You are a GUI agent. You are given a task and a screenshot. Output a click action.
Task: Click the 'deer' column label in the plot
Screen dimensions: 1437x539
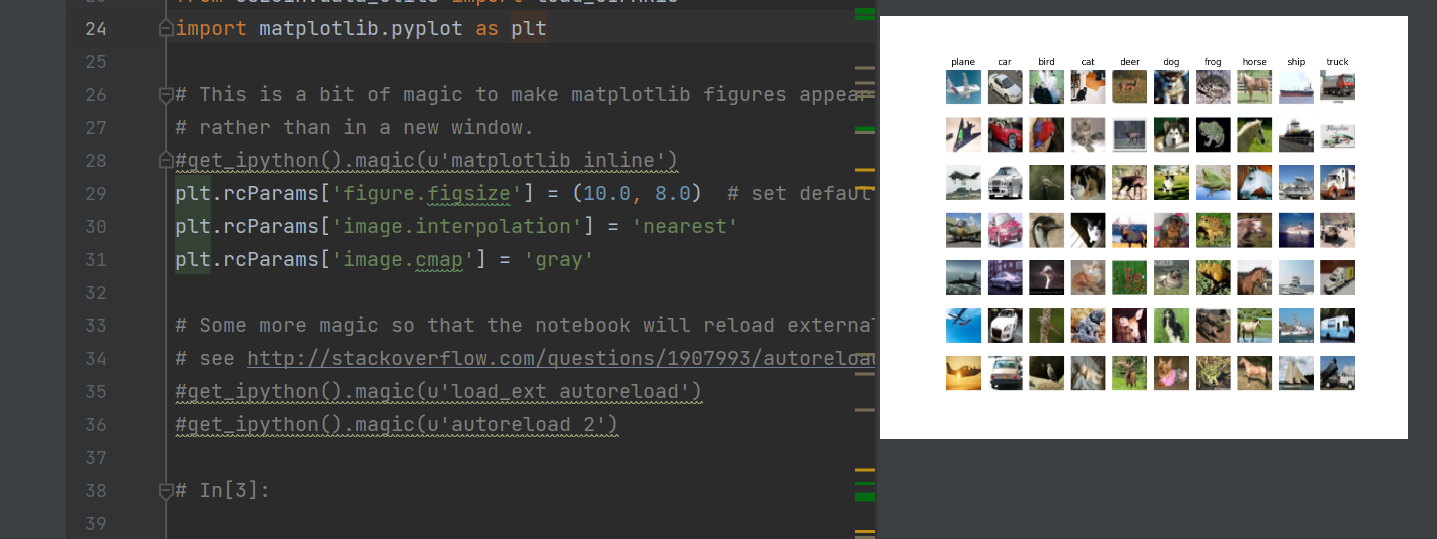[x=1130, y=62]
